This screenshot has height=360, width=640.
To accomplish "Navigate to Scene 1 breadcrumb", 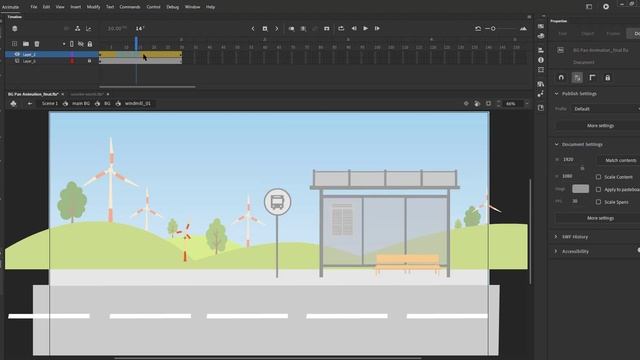I will click(x=50, y=104).
